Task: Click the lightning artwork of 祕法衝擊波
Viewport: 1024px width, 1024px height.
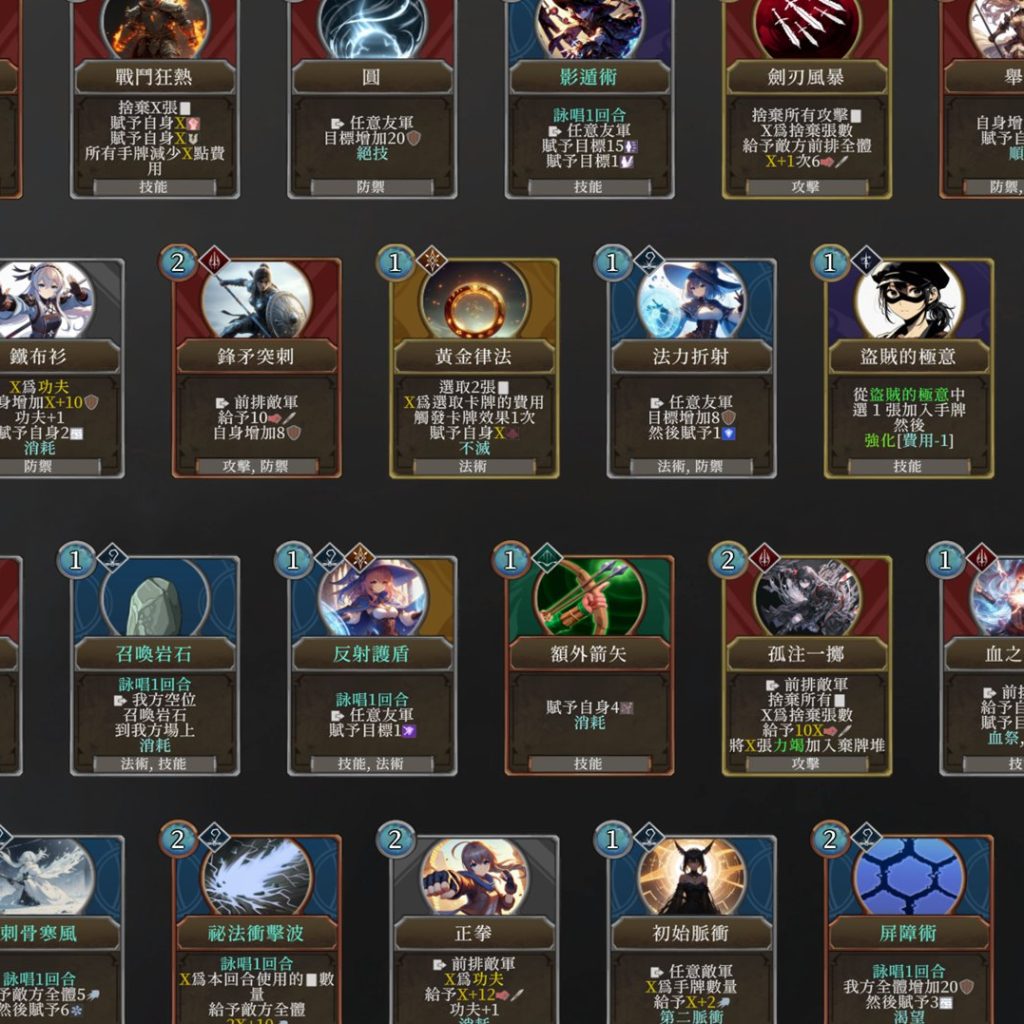Action: [x=257, y=876]
